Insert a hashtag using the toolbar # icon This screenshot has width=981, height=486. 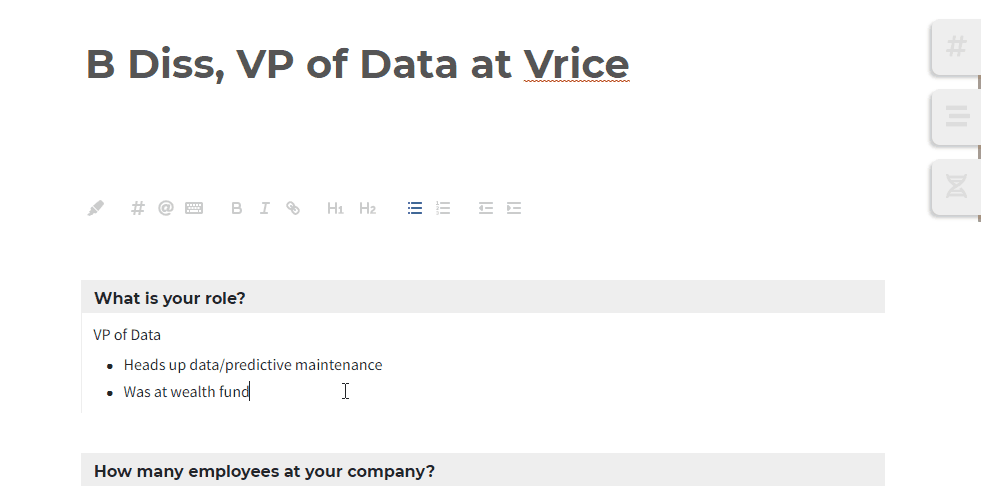[x=138, y=208]
